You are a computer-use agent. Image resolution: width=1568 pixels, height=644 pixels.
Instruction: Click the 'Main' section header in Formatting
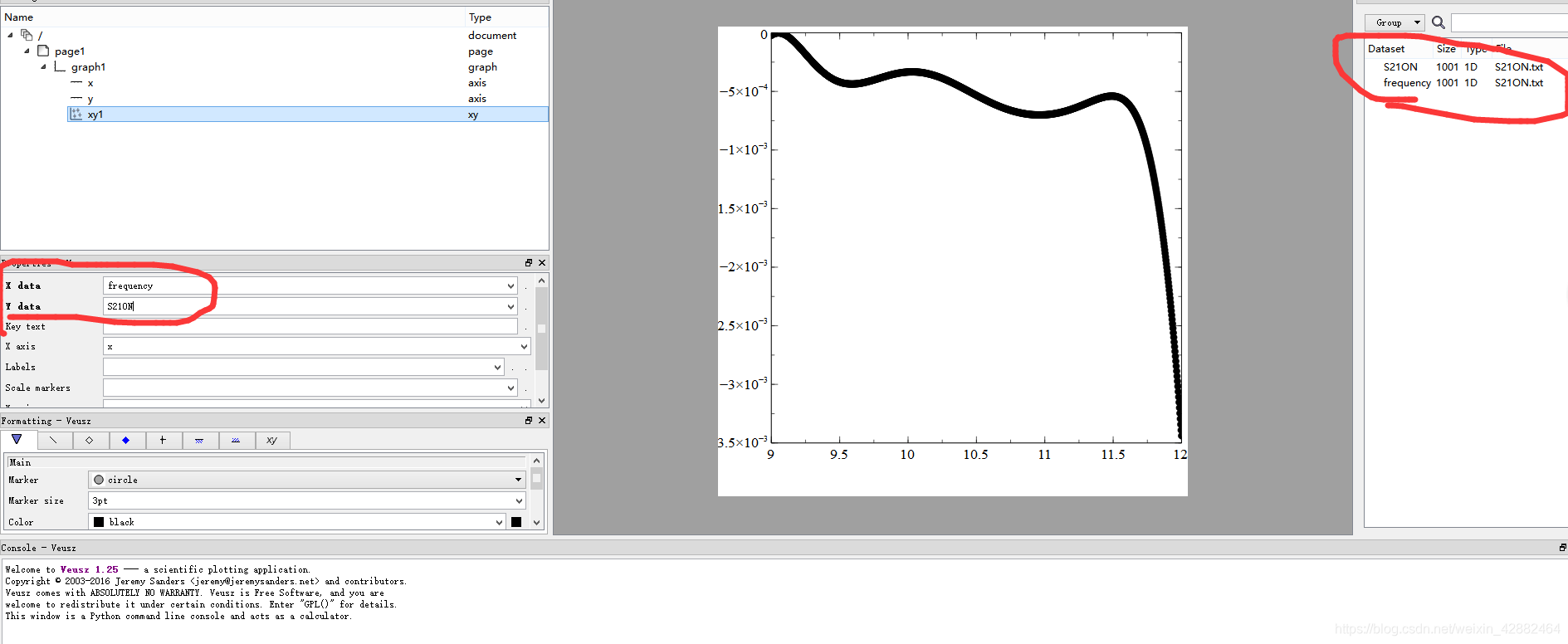(266, 462)
